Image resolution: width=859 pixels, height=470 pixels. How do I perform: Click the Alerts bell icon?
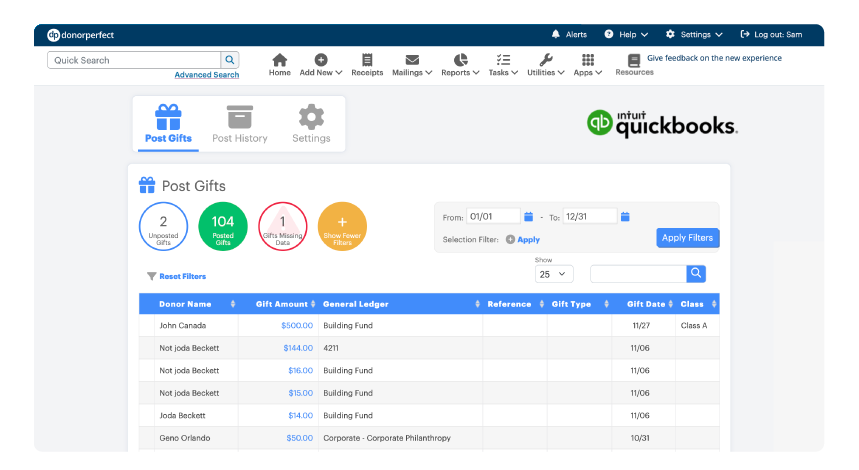tap(556, 34)
